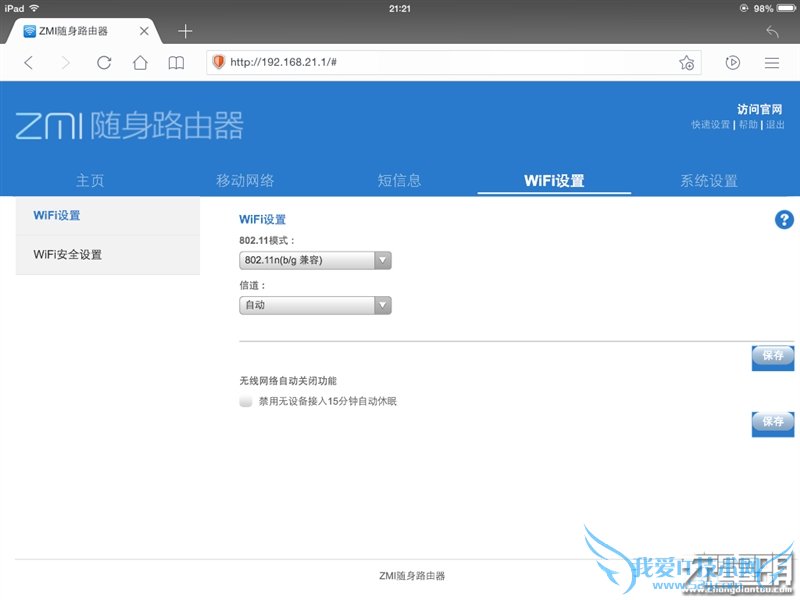Open the bookmarks book icon
The height and width of the screenshot is (600, 800).
[x=176, y=62]
